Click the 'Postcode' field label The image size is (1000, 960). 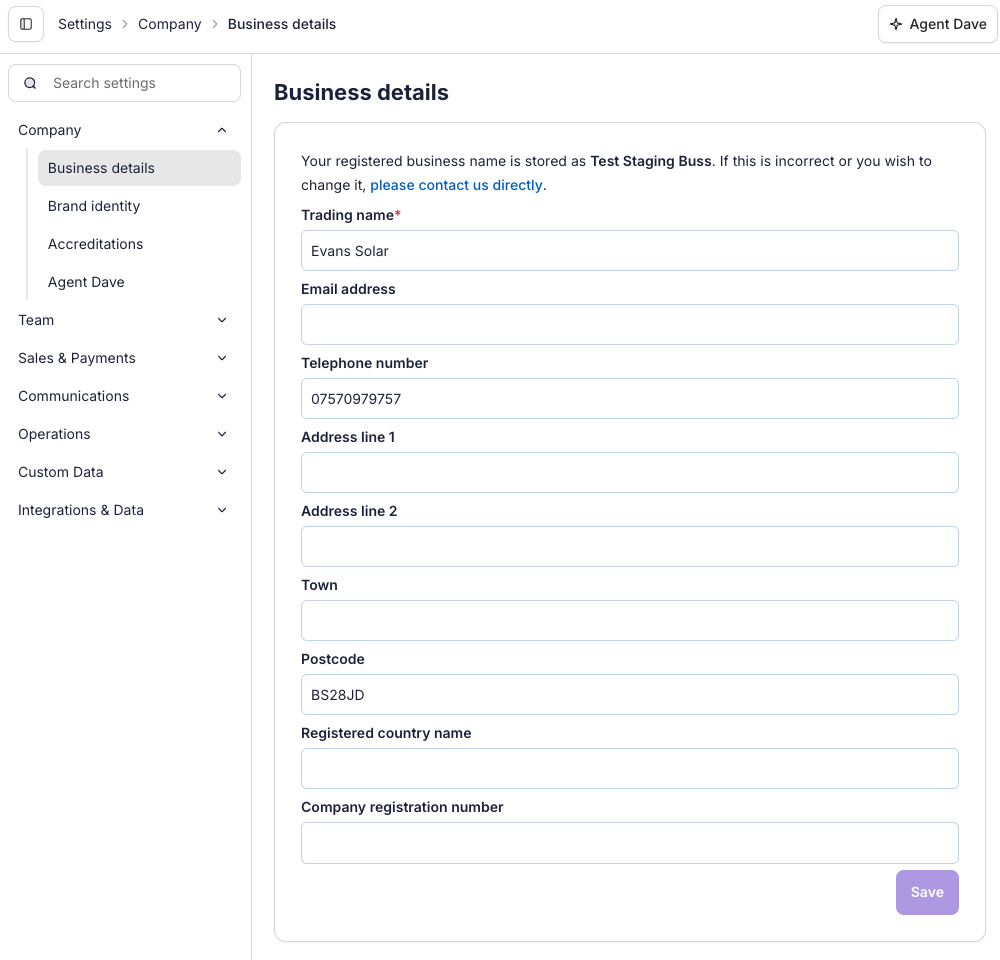pyautogui.click(x=333, y=659)
